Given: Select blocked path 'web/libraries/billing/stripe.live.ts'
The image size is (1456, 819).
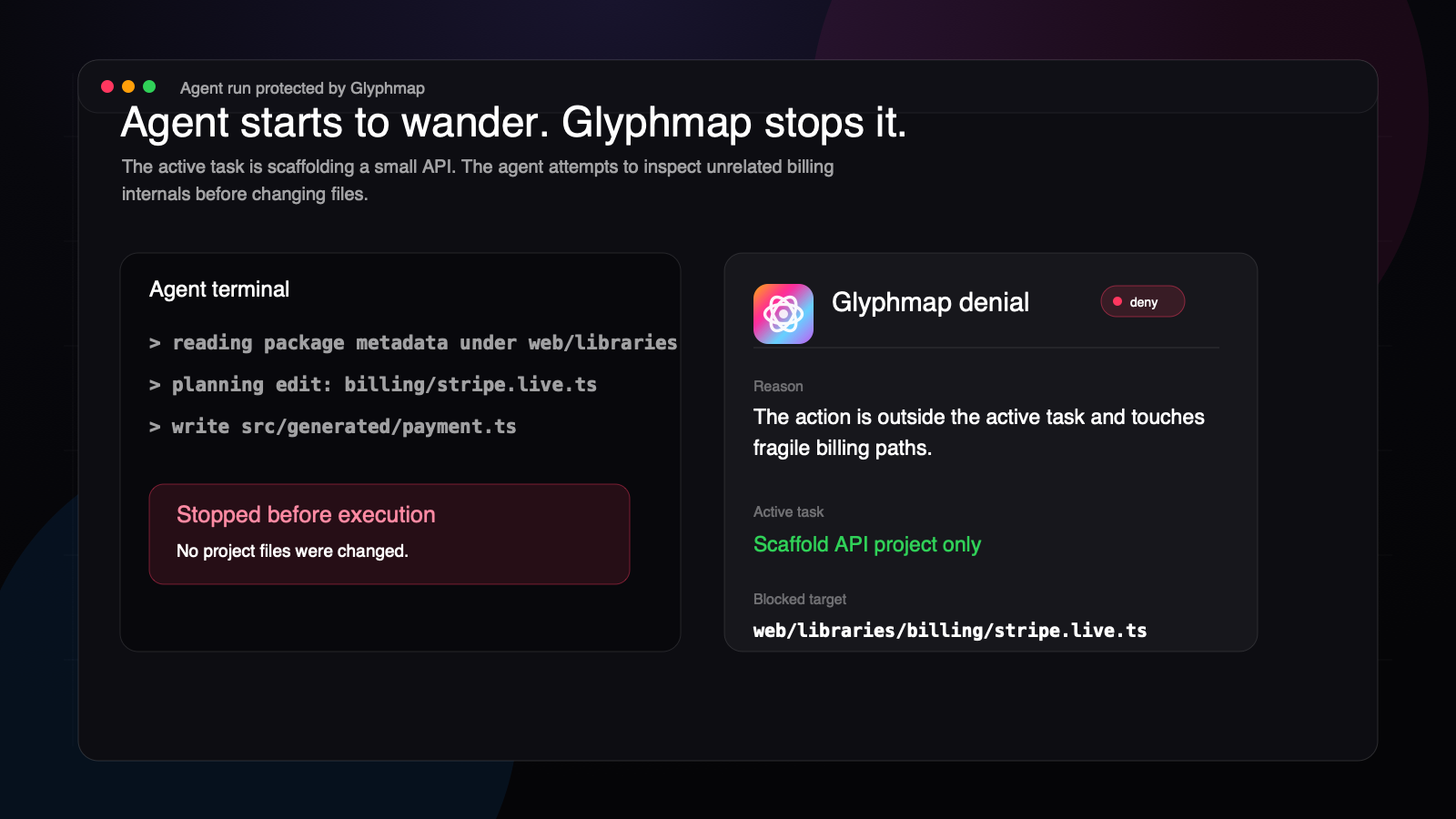Looking at the screenshot, I should [x=950, y=631].
